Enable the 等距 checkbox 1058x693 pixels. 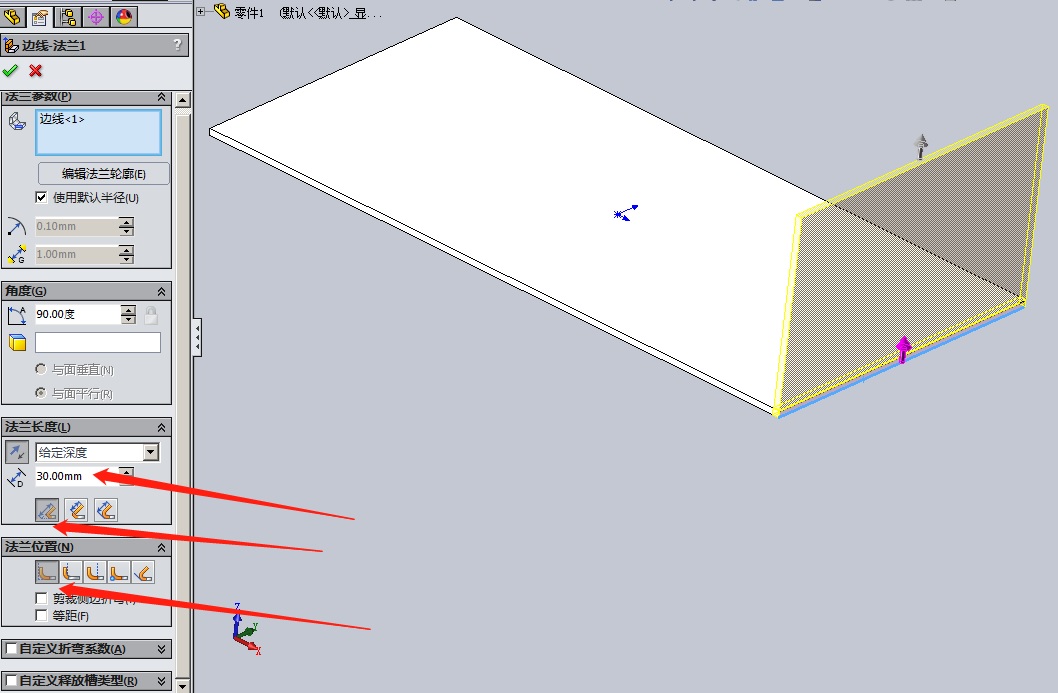tap(41, 615)
